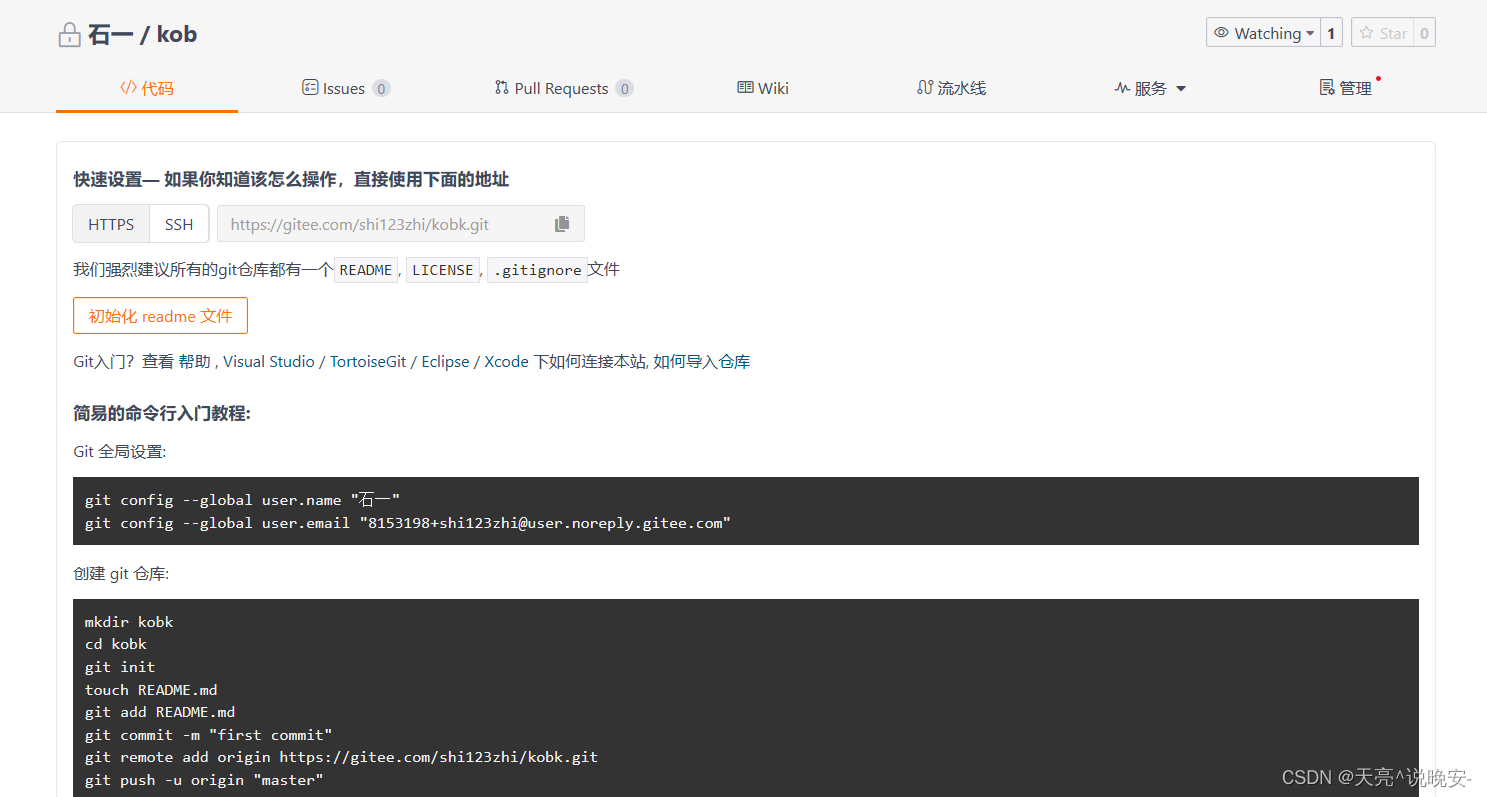Open the Visual Studio link
This screenshot has height=797, width=1487.
[269, 362]
